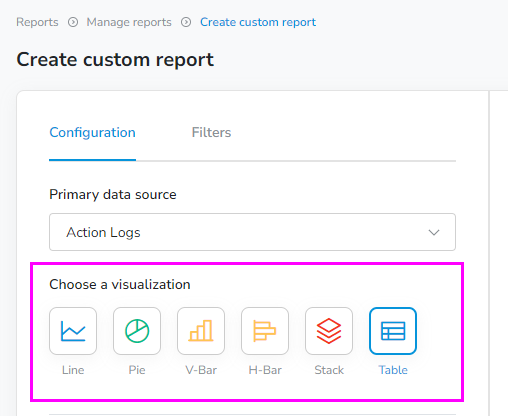Screen dimensions: 508x416
Task: Choose the Stack layered chart icon
Action: (329, 331)
